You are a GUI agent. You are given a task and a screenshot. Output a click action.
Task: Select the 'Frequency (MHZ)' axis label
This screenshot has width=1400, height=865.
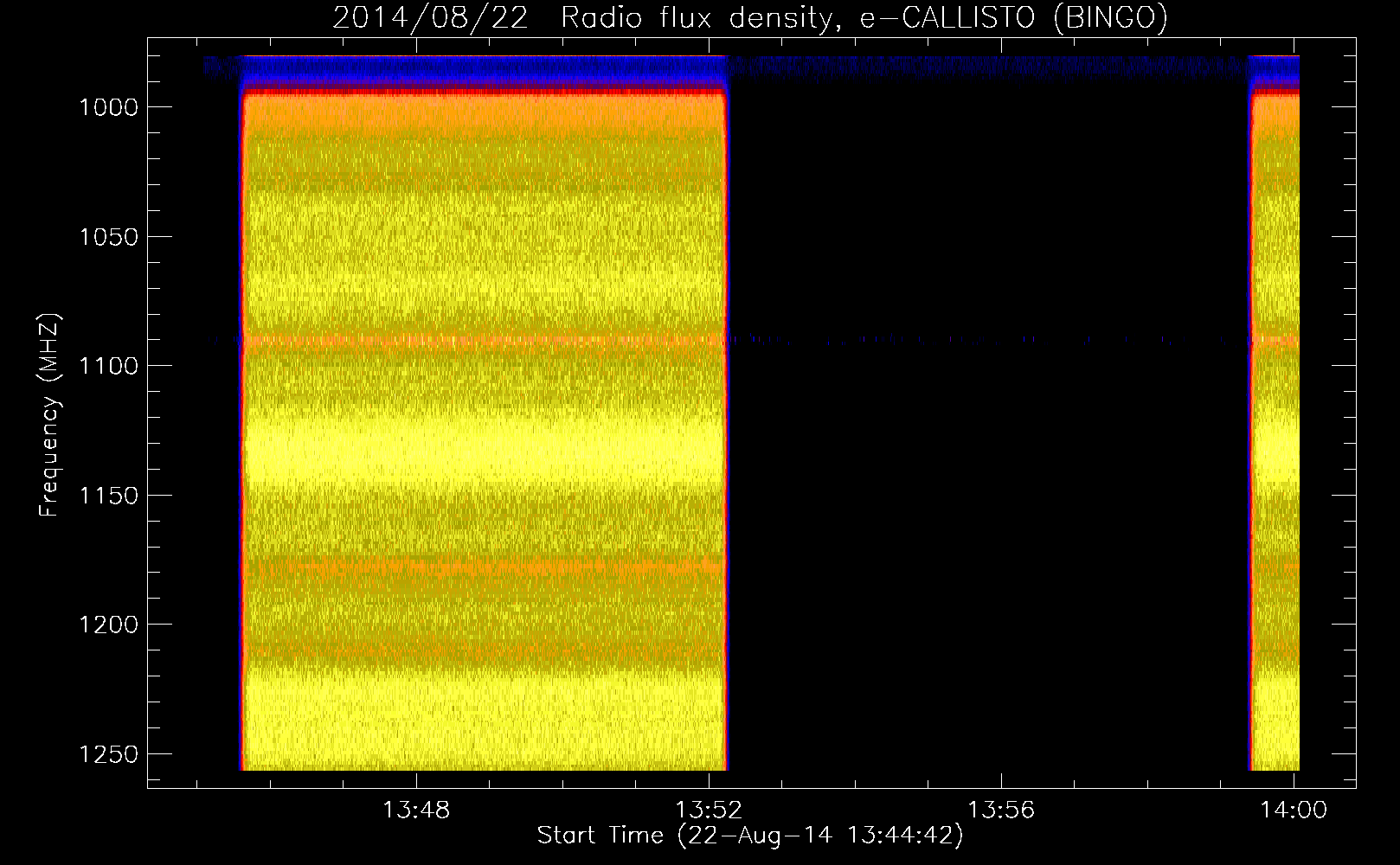pyautogui.click(x=49, y=415)
